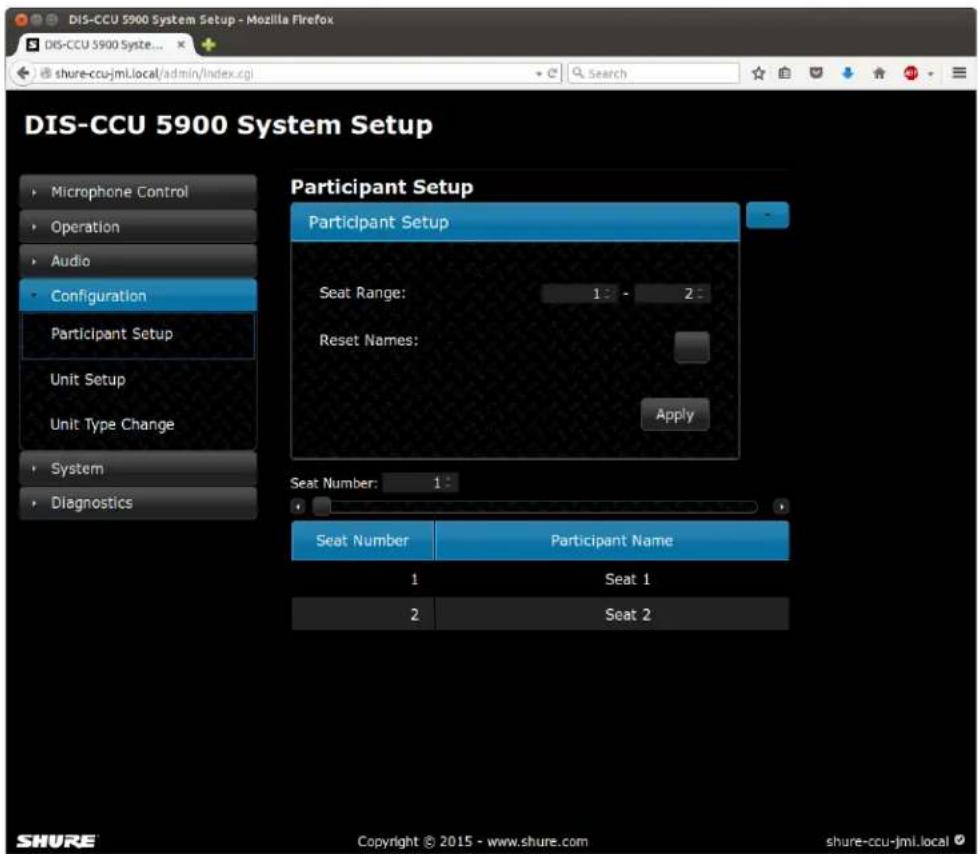Bookmark this page with the star icon
Viewport: 978px width, 854px height.
[758, 73]
